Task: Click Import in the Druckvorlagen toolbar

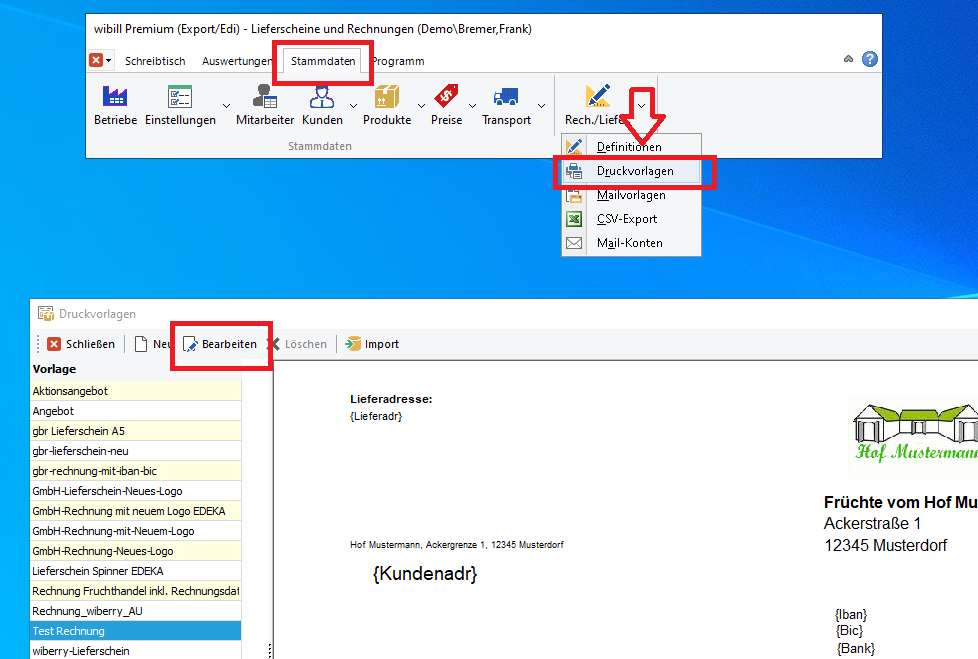Action: tap(372, 344)
